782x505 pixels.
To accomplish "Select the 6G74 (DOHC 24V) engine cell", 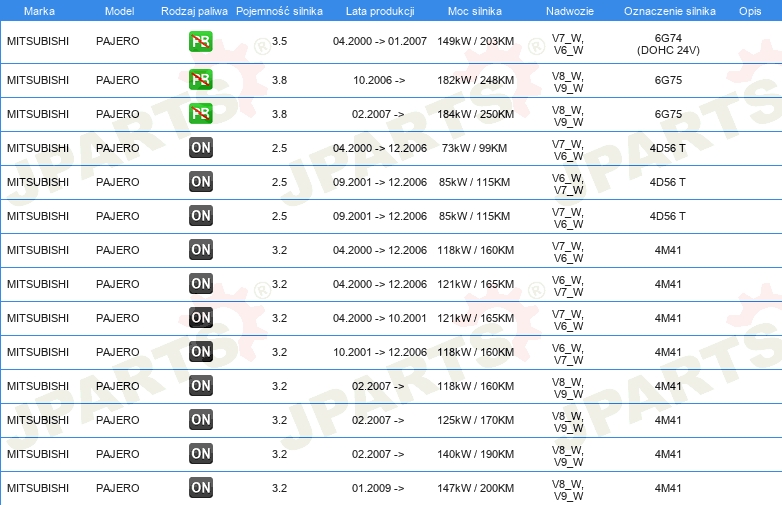I will (668, 44).
